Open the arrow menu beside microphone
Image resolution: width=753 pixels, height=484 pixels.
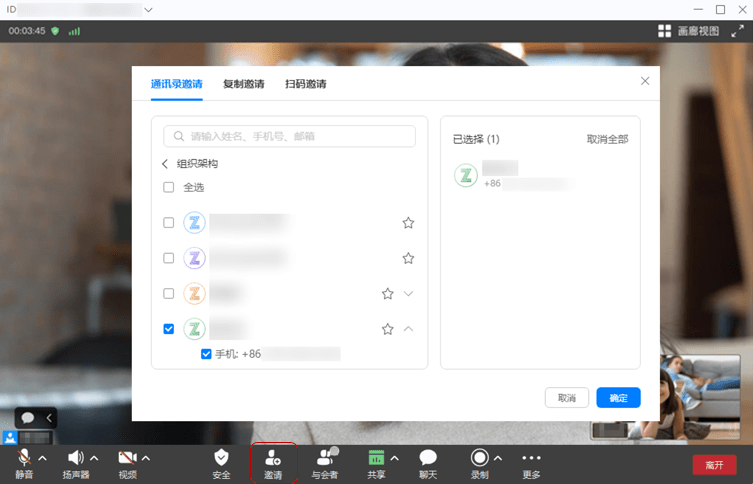click(x=42, y=458)
